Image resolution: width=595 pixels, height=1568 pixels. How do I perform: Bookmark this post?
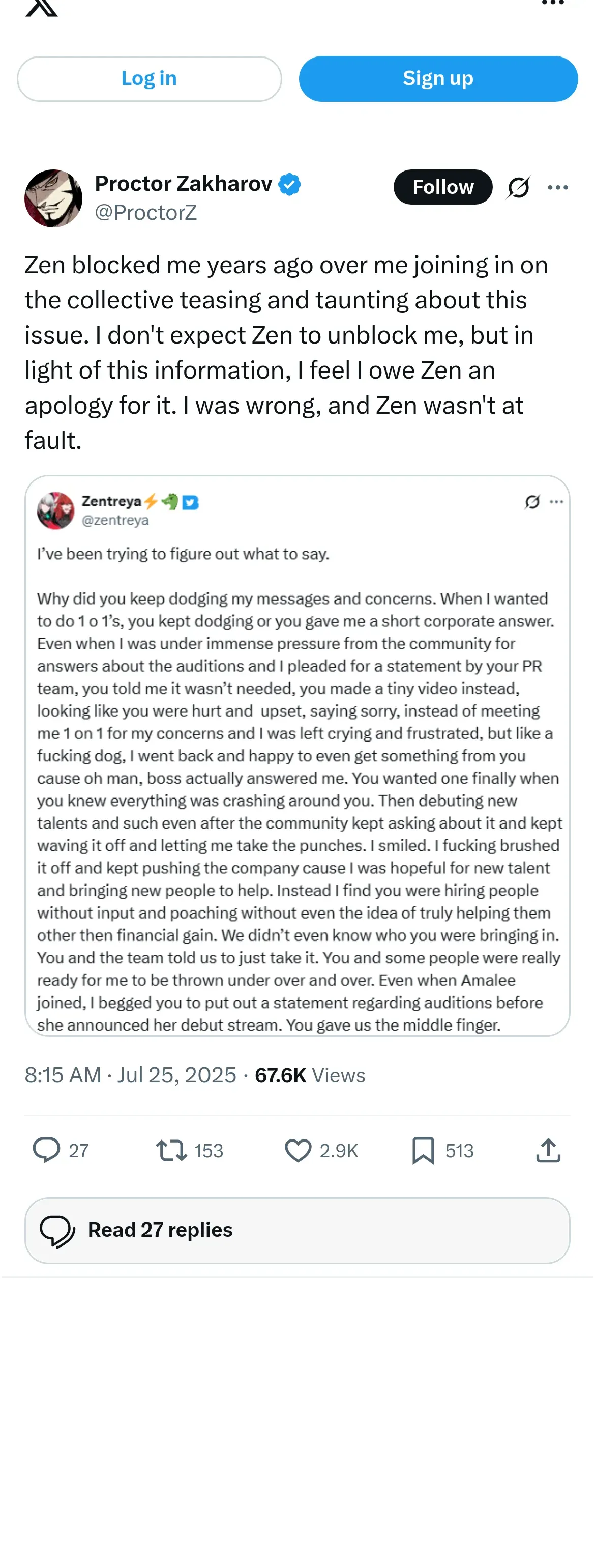point(423,1151)
